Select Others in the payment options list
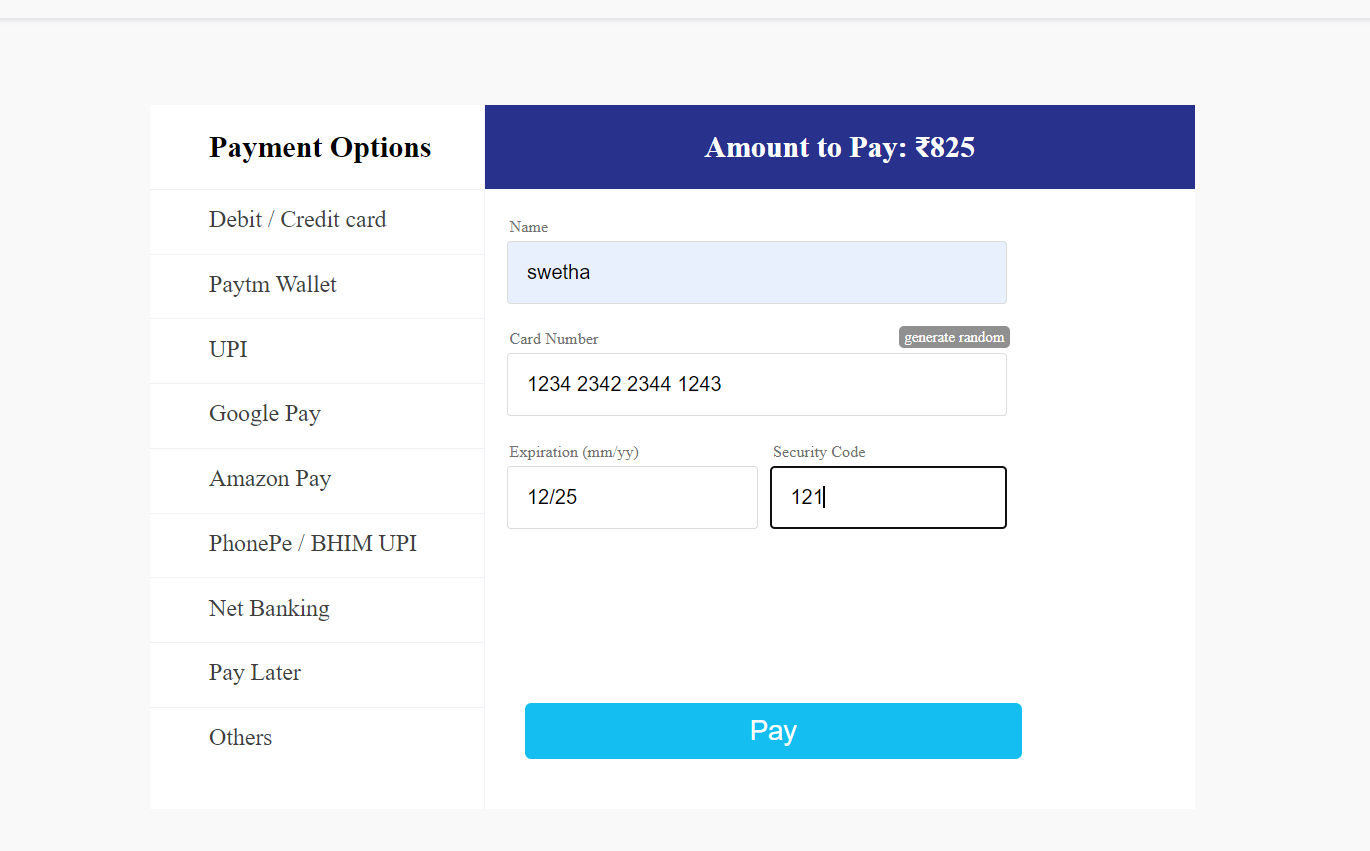 click(x=240, y=738)
